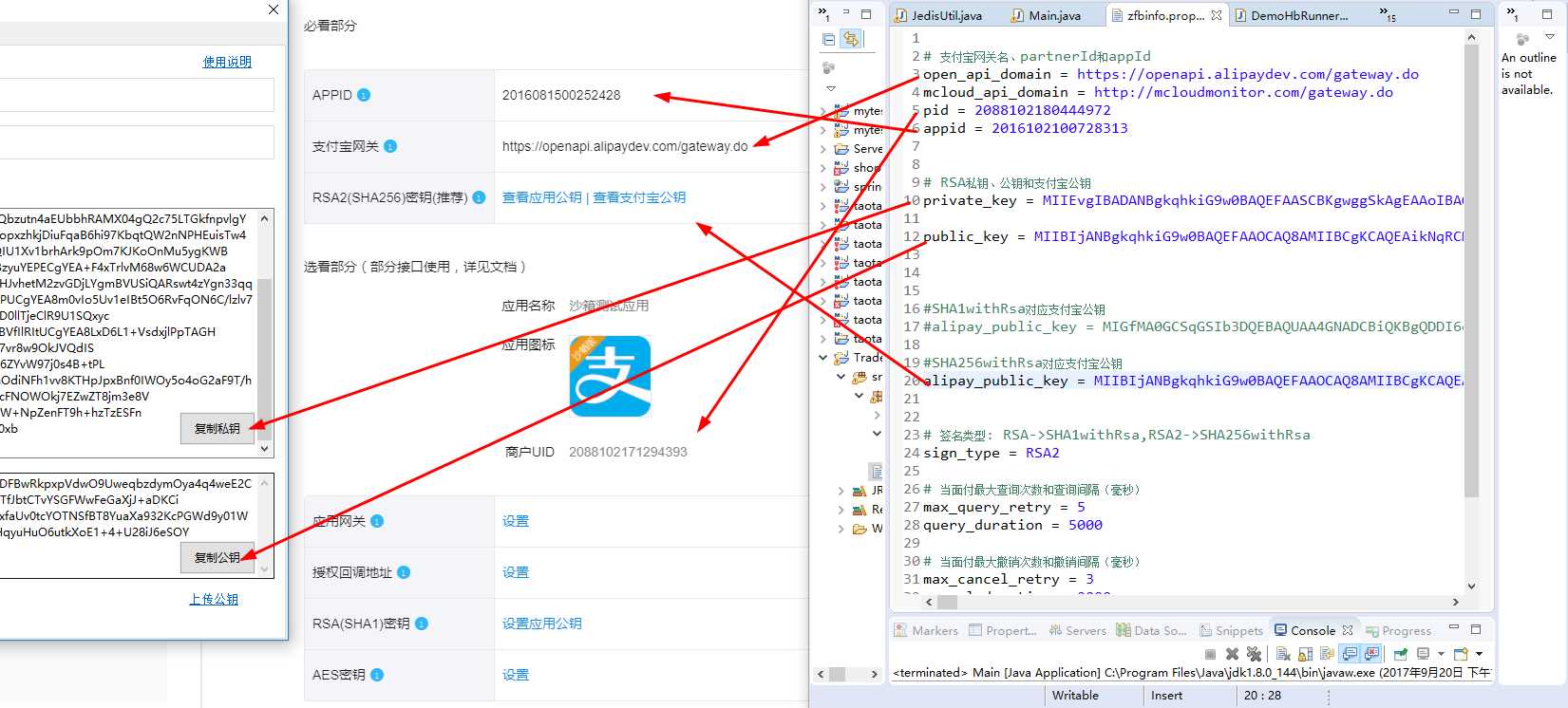Click Remove Launch icon in Console
This screenshot has width=1568, height=708.
pyautogui.click(x=1232, y=654)
